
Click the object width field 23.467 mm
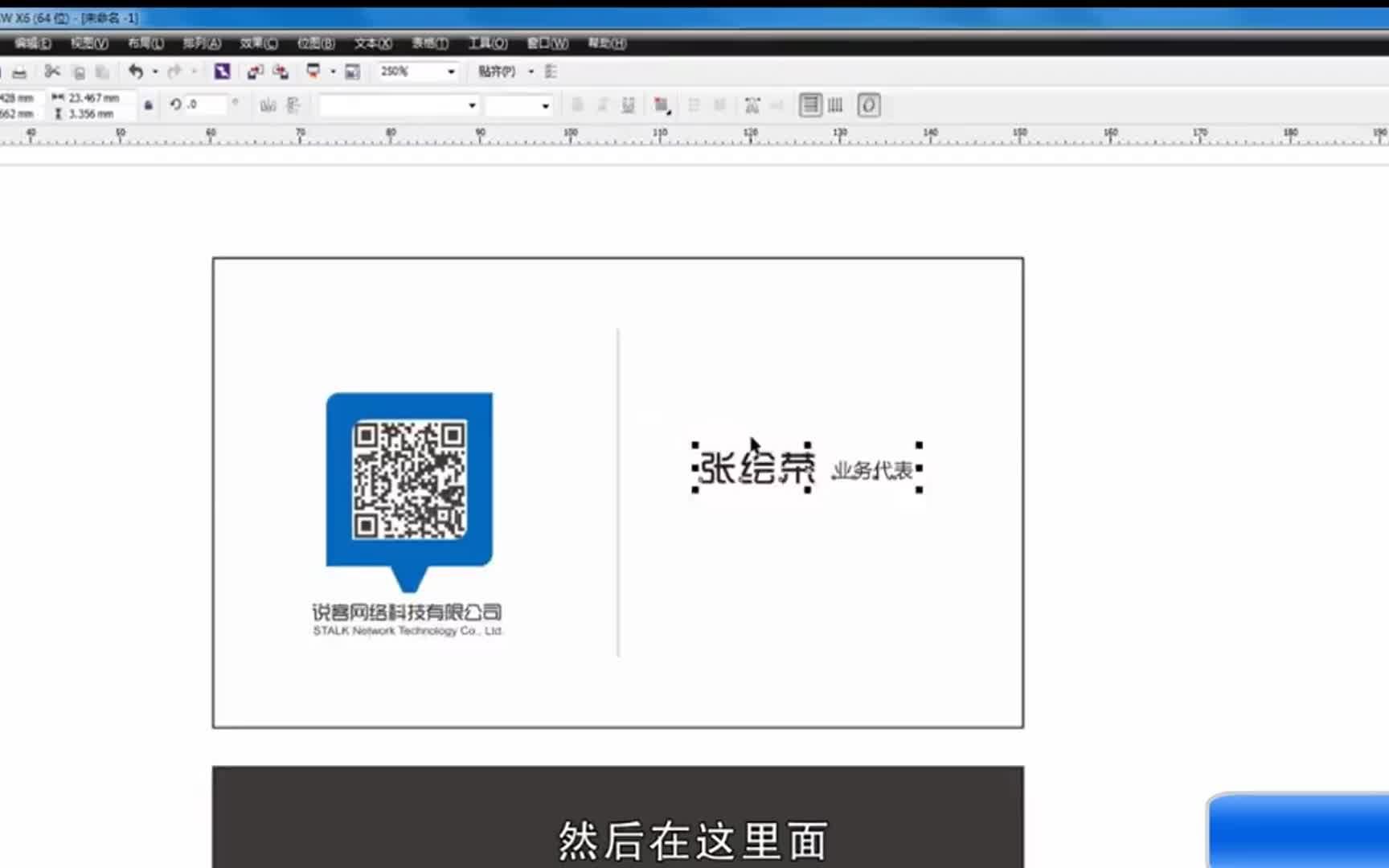[x=95, y=98]
